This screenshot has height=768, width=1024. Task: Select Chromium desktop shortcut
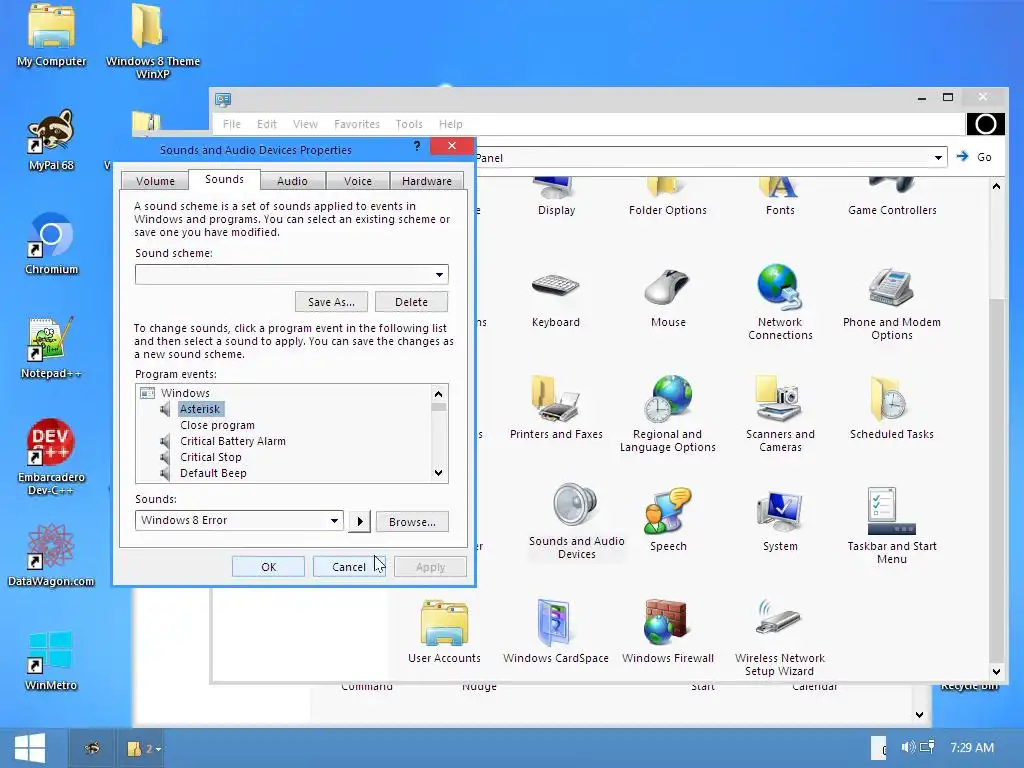pos(51,244)
